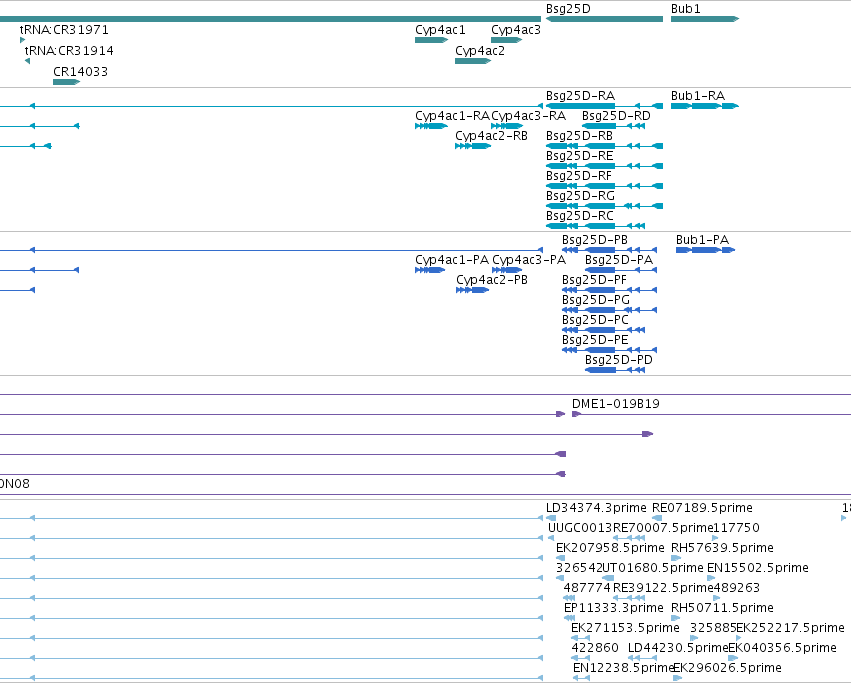Image resolution: width=851 pixels, height=683 pixels.
Task: Click the RE07189.5prime EST
Action: [x=657, y=518]
